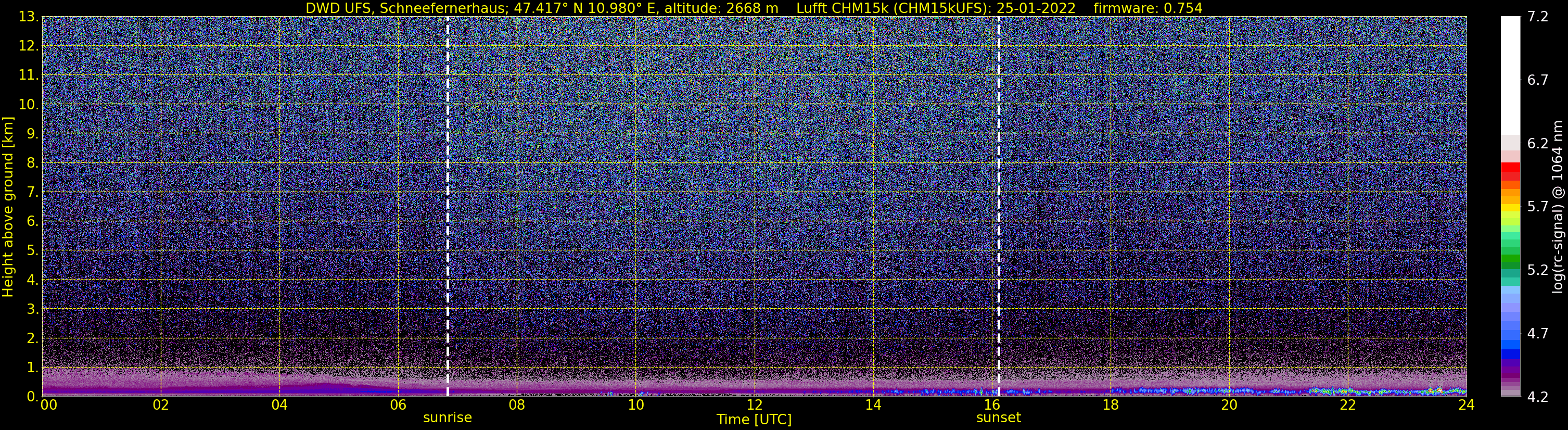Select the 'sunset' label below the time axis

click(x=999, y=418)
